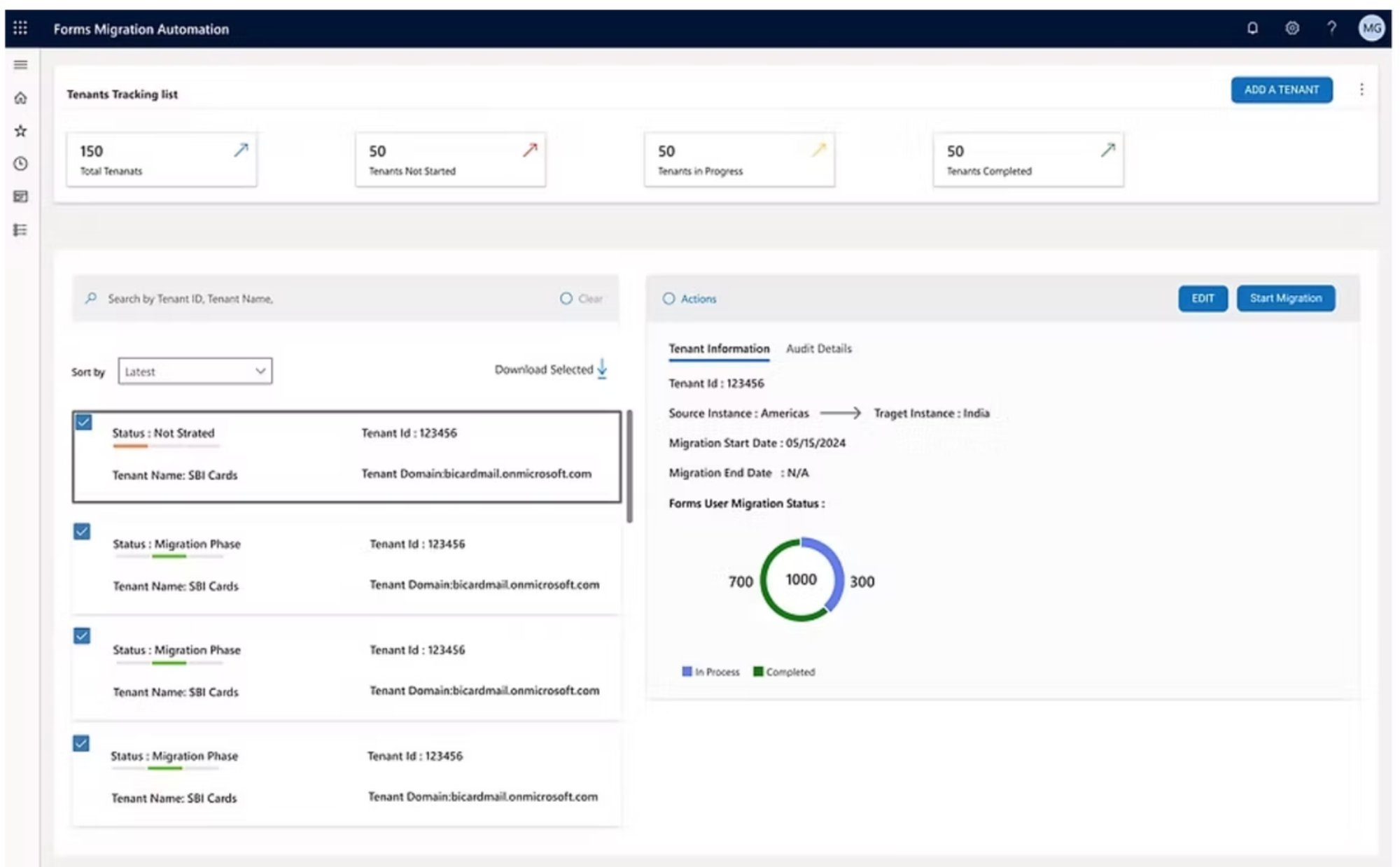Click the ADD A TENANT button
The height and width of the screenshot is (867, 1400).
pyautogui.click(x=1282, y=90)
